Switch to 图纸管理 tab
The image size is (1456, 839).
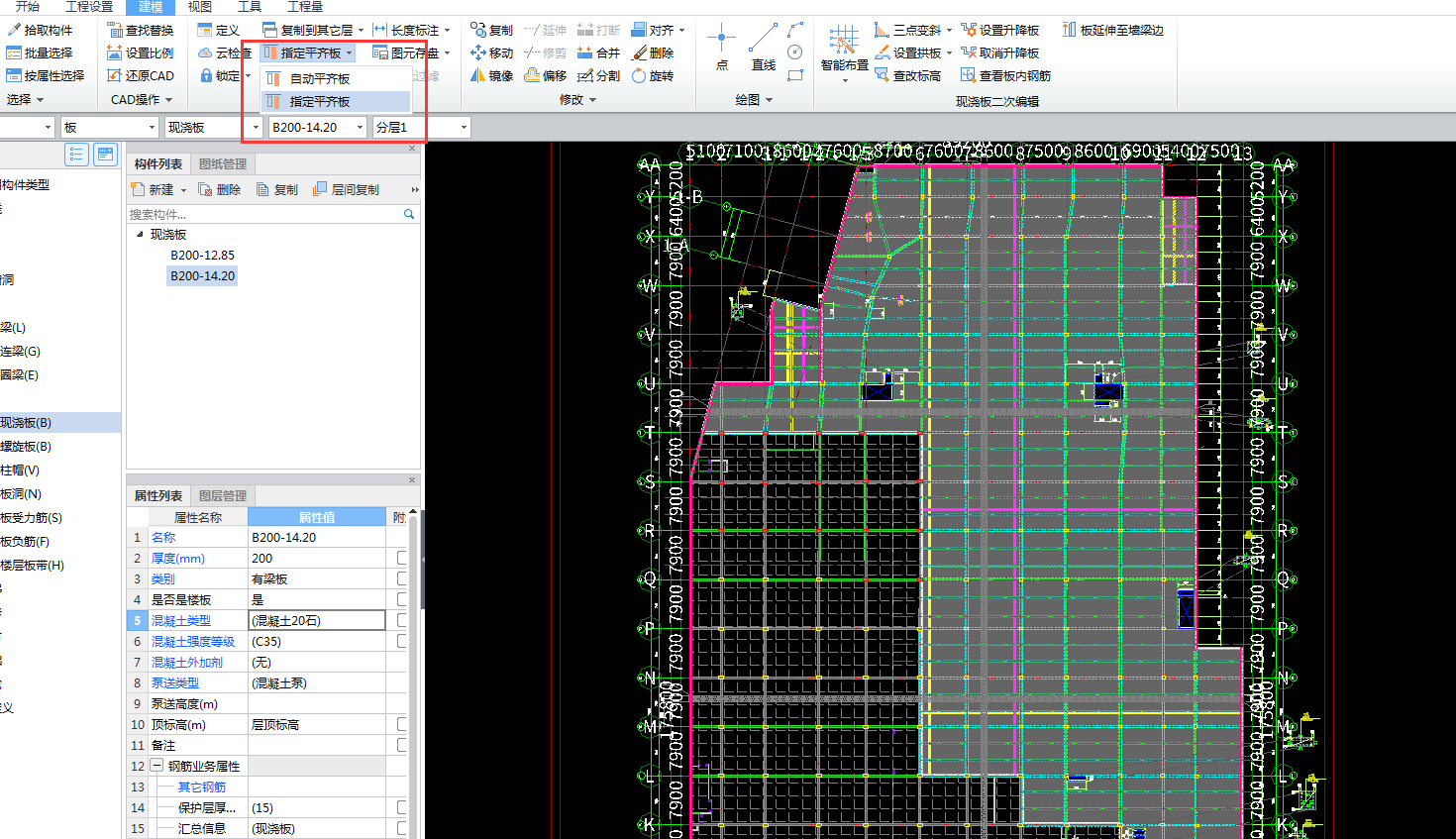click(x=223, y=163)
